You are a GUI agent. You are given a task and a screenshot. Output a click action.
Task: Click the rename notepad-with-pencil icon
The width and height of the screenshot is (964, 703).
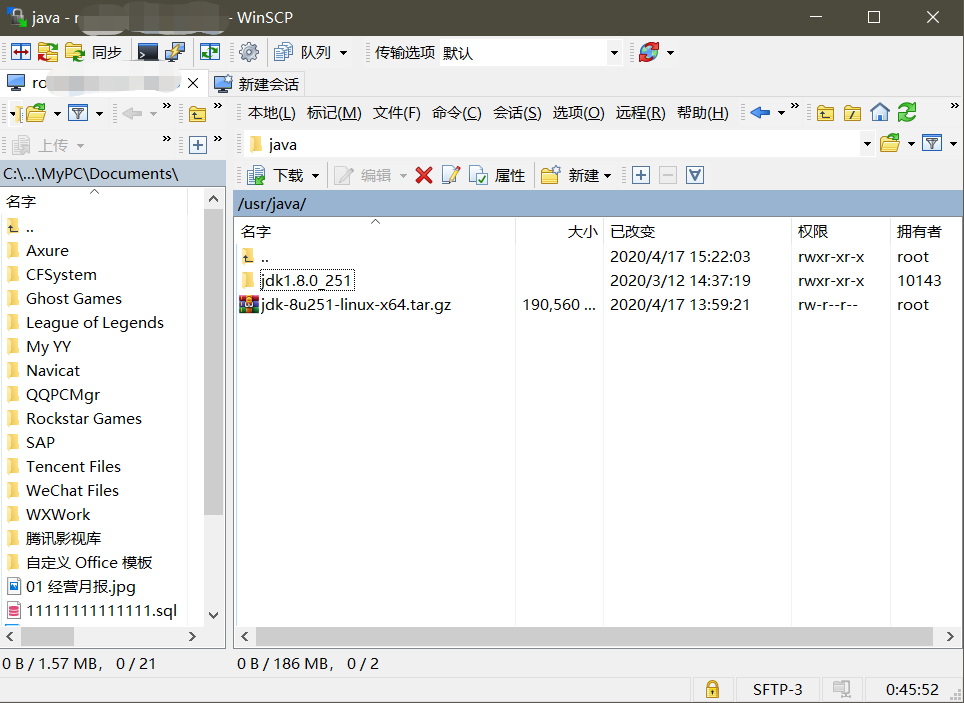click(451, 176)
